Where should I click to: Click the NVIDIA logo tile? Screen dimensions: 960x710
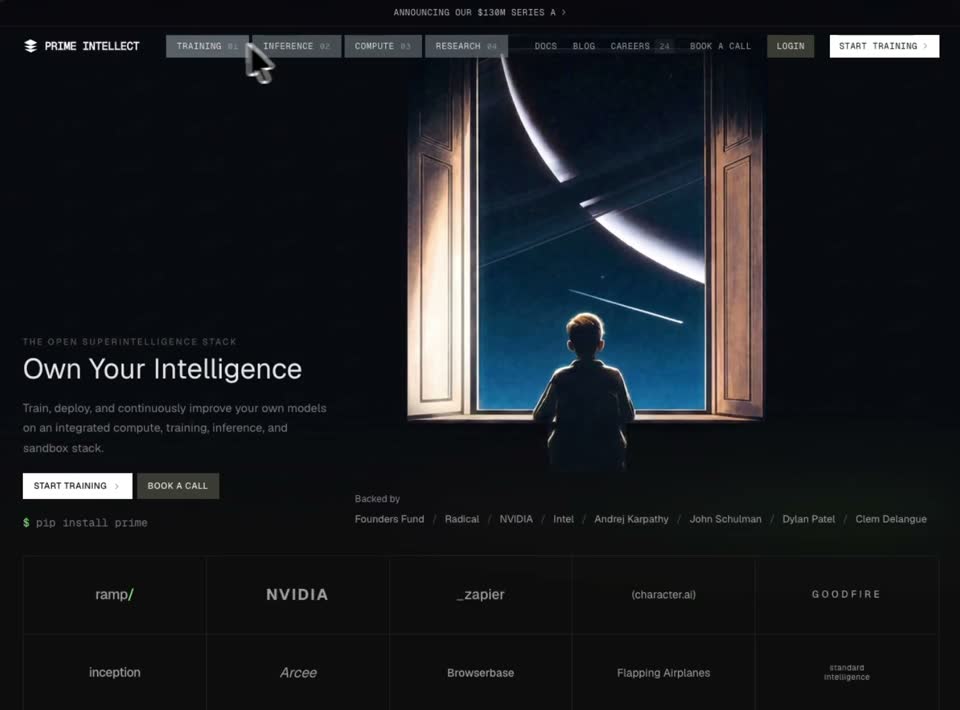(x=298, y=594)
